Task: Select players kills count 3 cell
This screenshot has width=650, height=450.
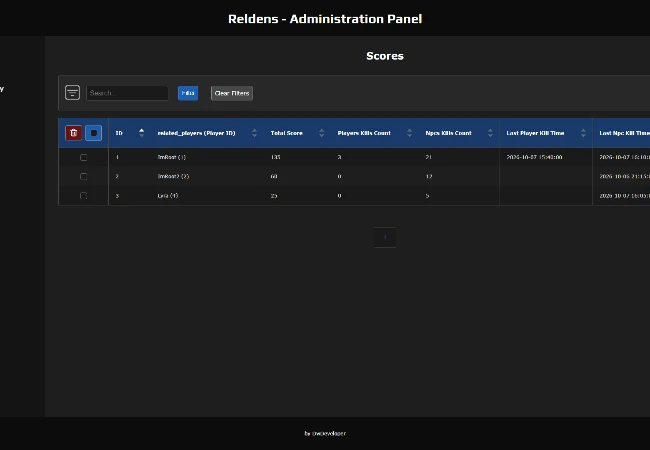Action: pos(339,157)
